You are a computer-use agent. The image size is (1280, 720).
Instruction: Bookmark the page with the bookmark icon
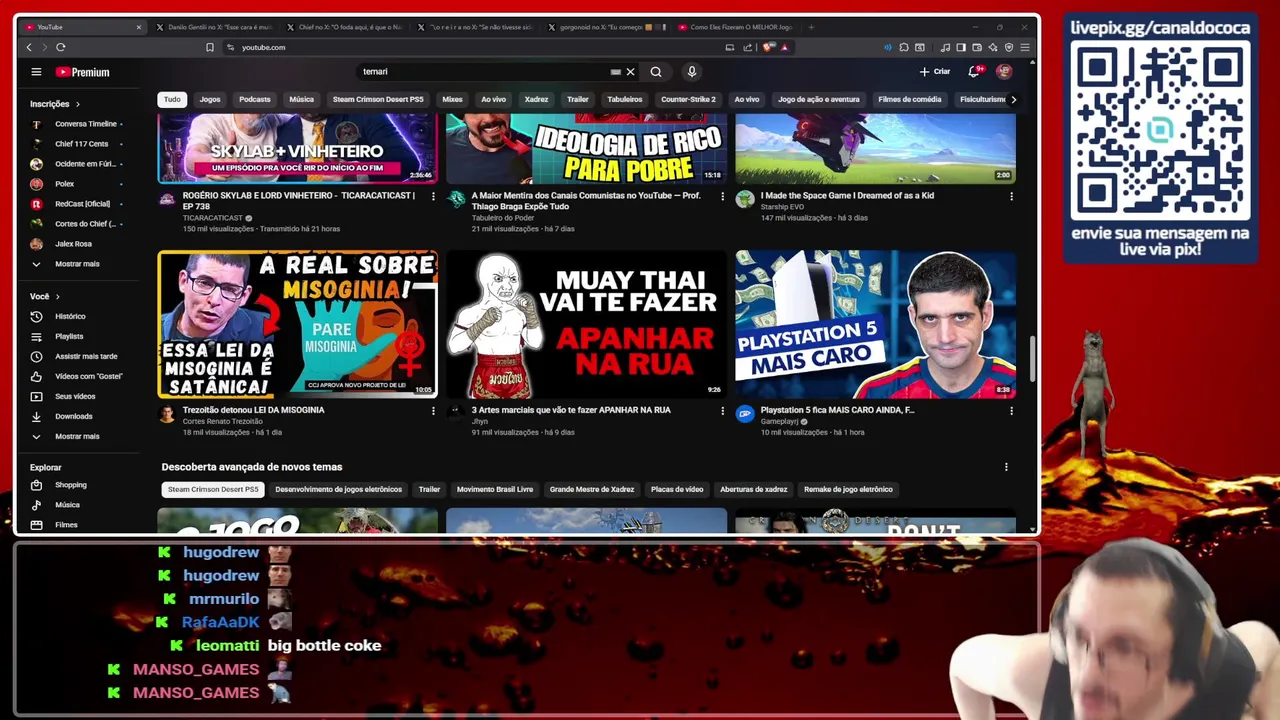(210, 47)
